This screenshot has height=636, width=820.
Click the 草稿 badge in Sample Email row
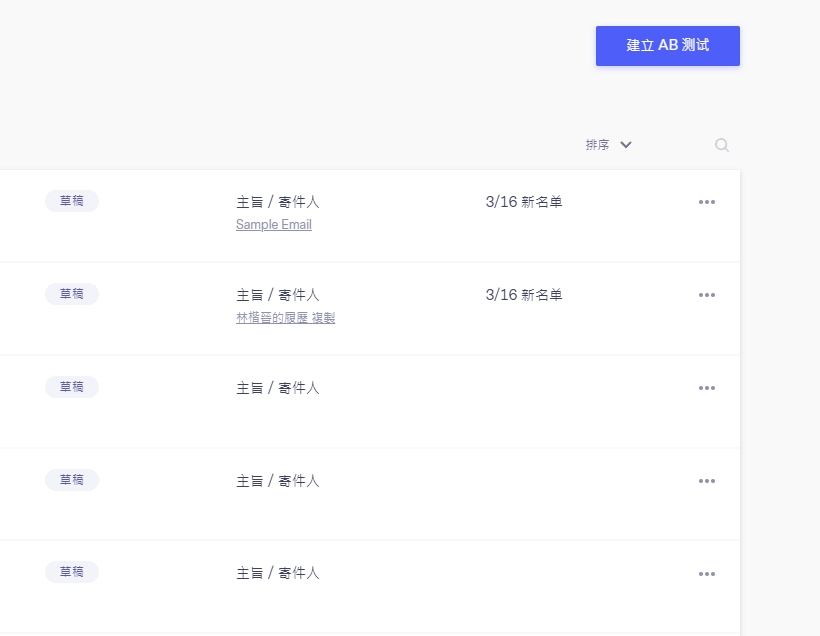[72, 201]
